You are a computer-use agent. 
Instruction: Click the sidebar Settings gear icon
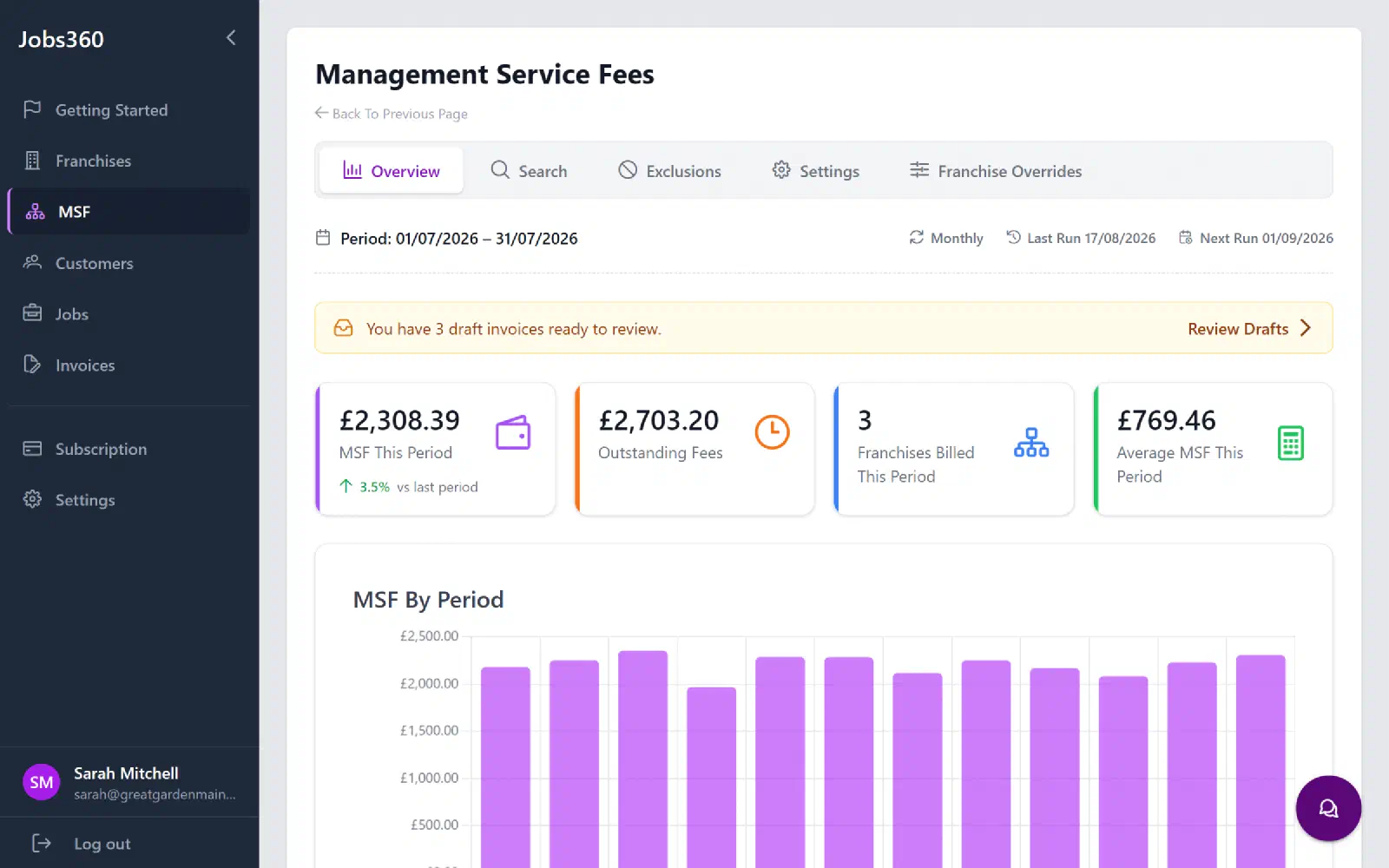coord(32,499)
